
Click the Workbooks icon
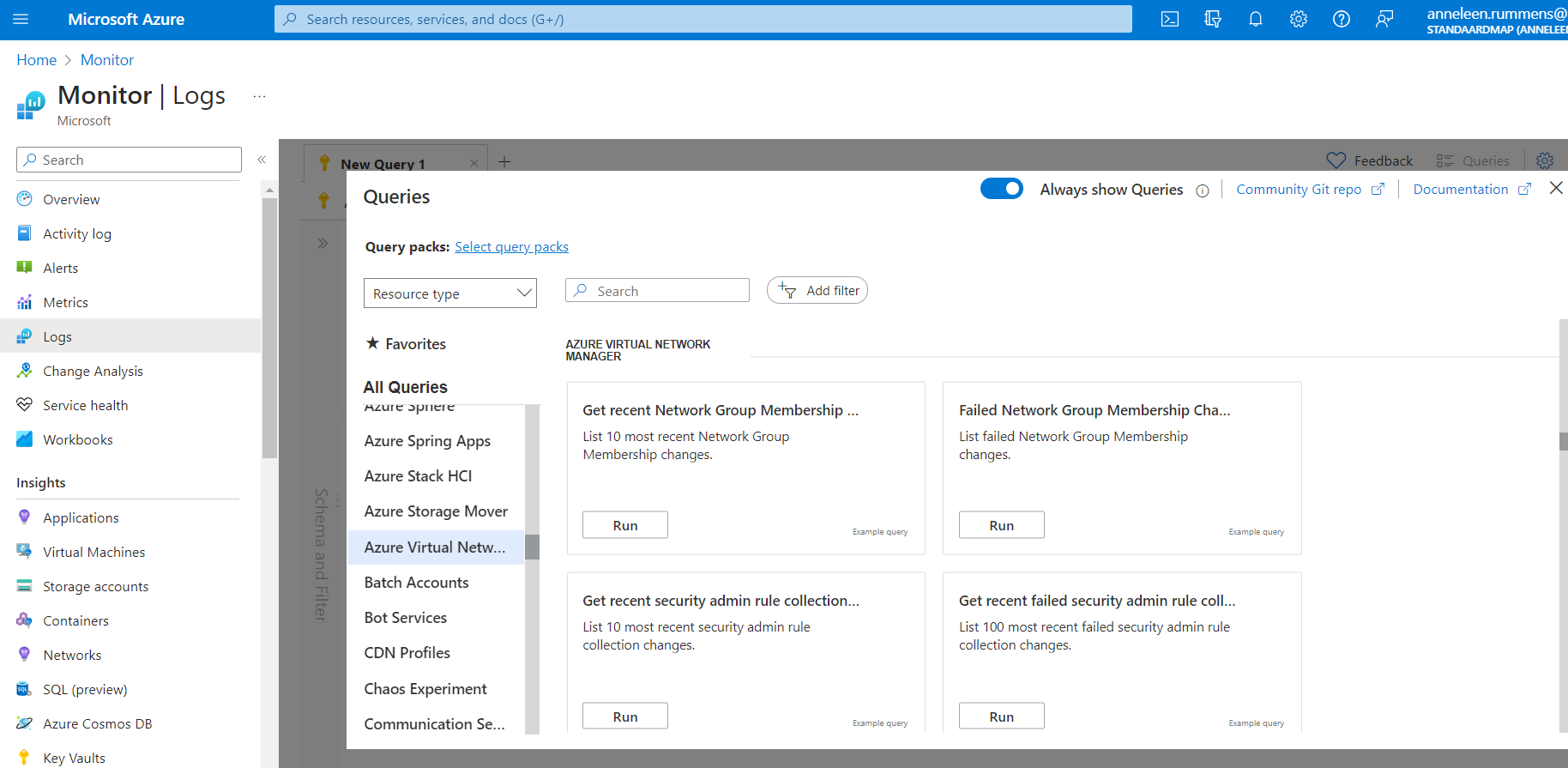[25, 439]
